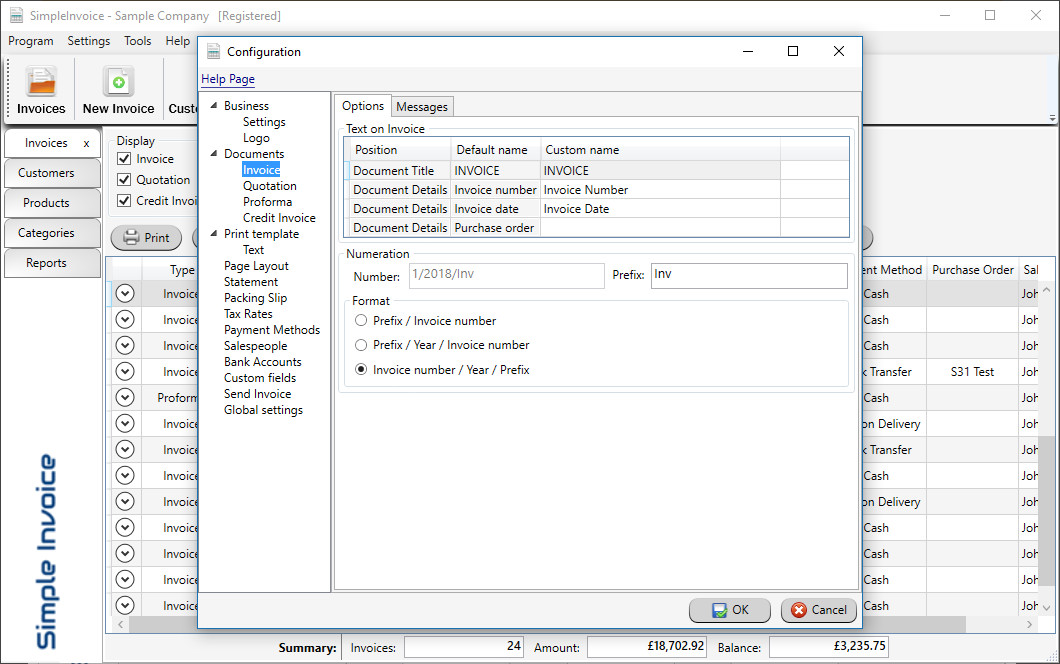Open Bank Accounts in the tree
Screen dimensions: 1060x664
(263, 362)
